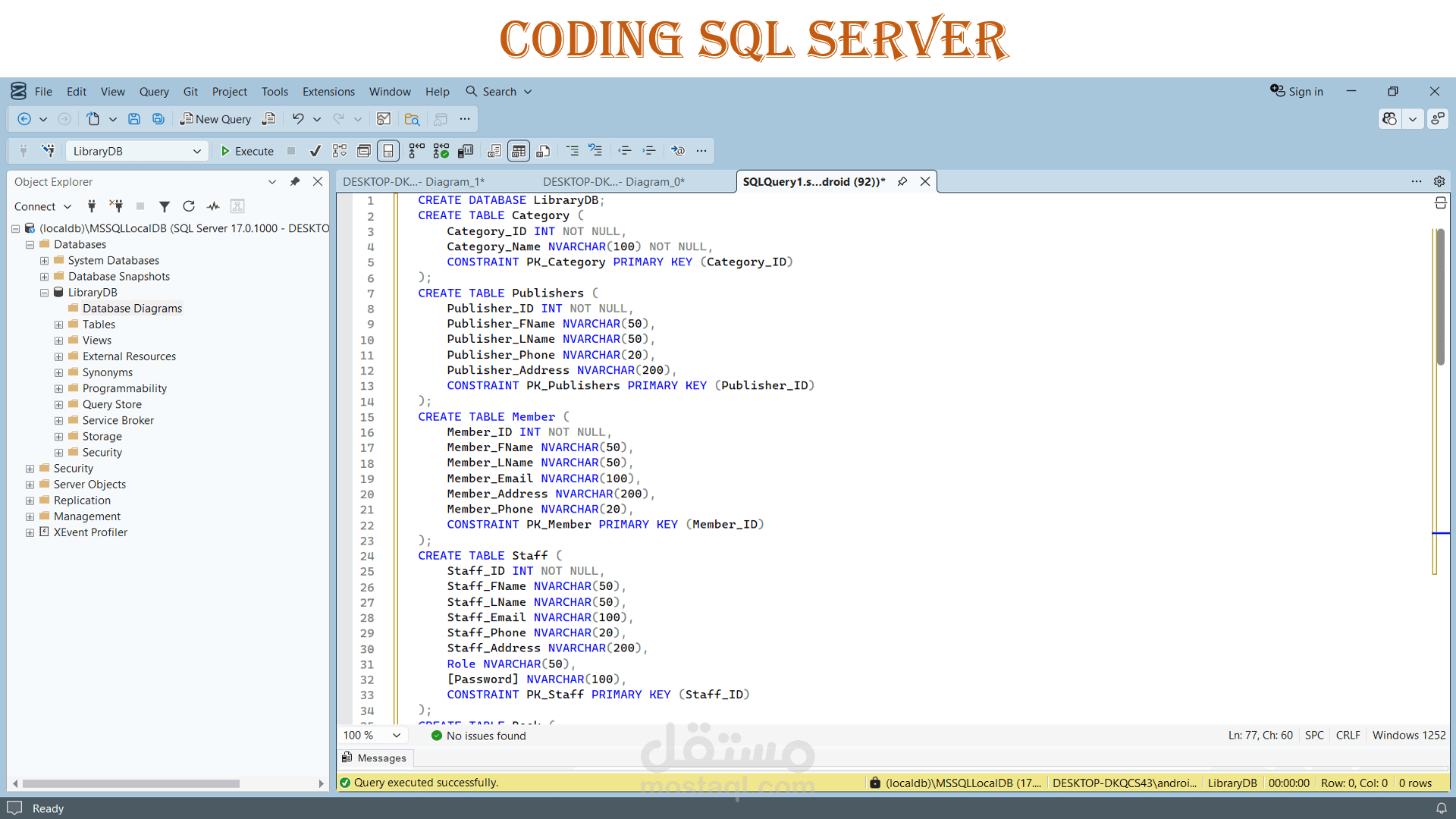This screenshot has width=1456, height=819.
Task: Click the Parse (checkmark) icon
Action: point(315,151)
